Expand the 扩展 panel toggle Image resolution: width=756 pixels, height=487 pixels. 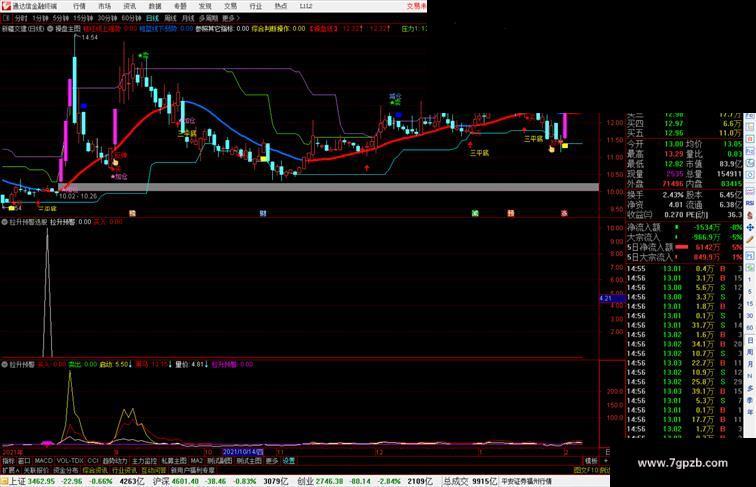(x=10, y=470)
